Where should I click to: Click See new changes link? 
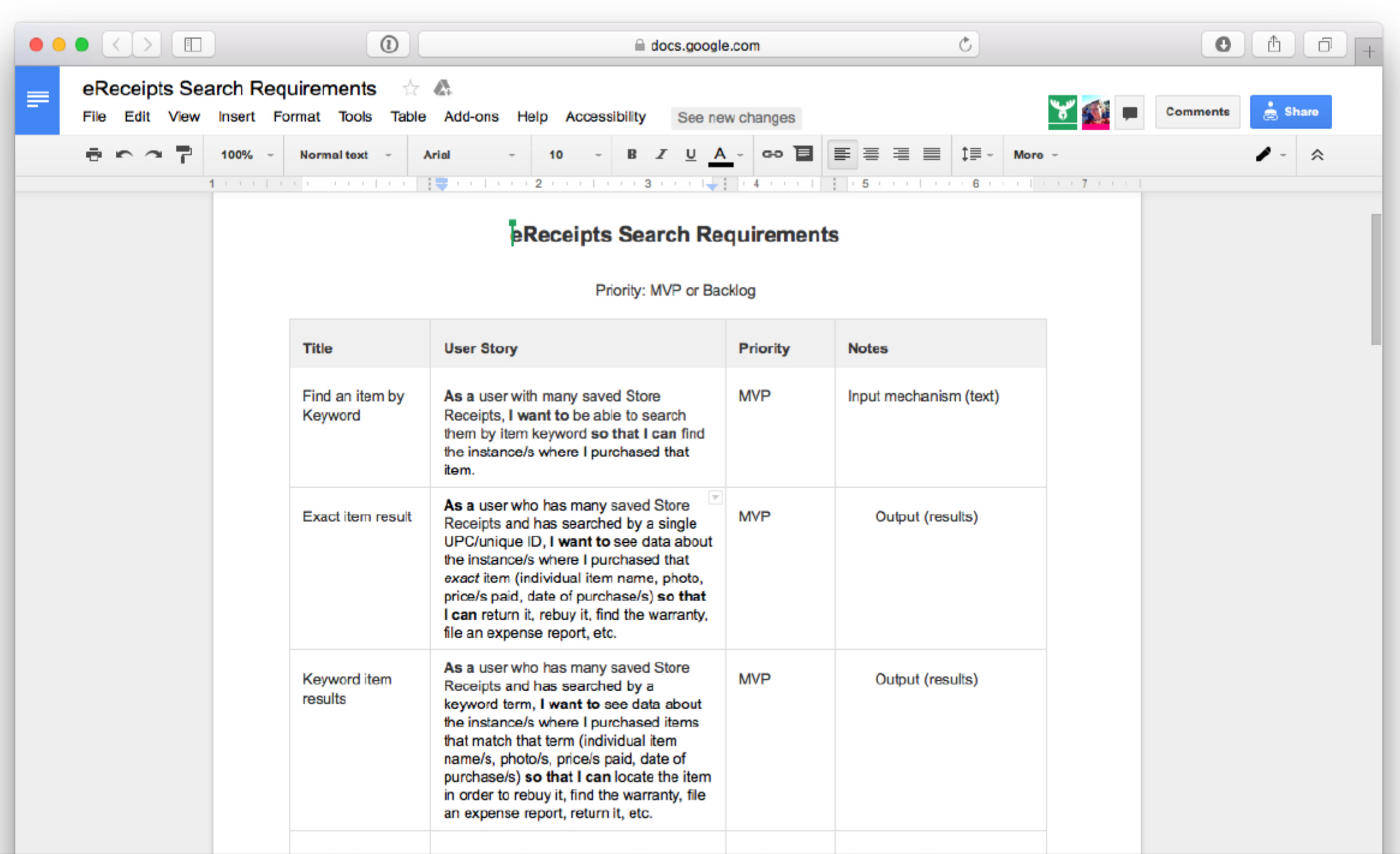736,117
